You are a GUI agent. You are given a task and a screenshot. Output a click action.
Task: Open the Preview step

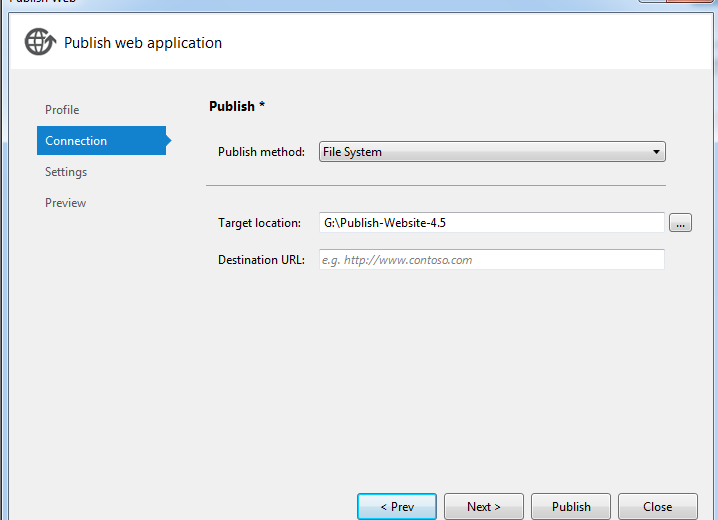[x=65, y=203]
